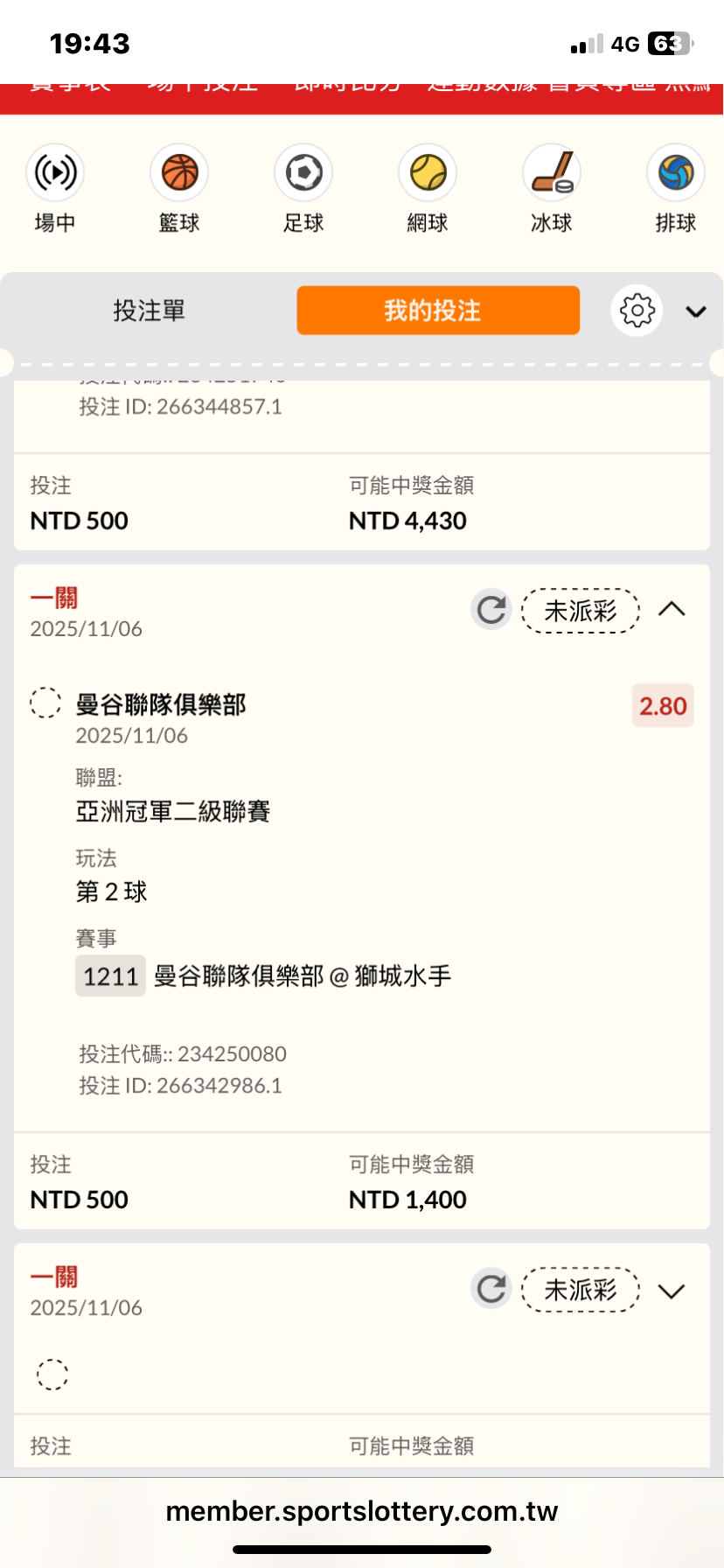Screen dimensions: 724x1568
Task: Click the 2.80 odds badge
Action: [x=663, y=706]
